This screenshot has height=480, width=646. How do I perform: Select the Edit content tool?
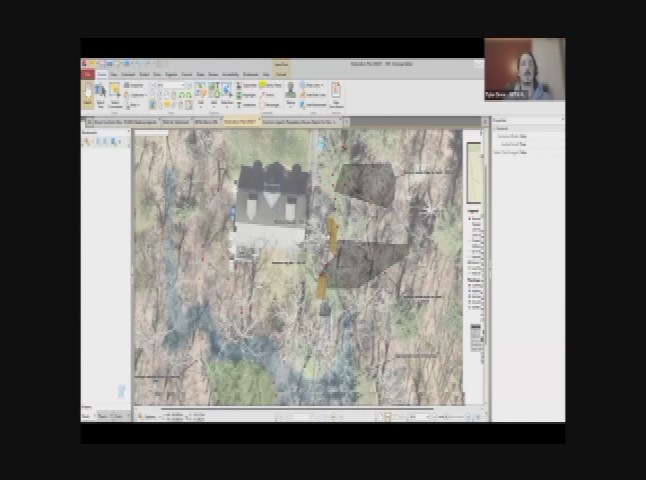click(x=201, y=93)
